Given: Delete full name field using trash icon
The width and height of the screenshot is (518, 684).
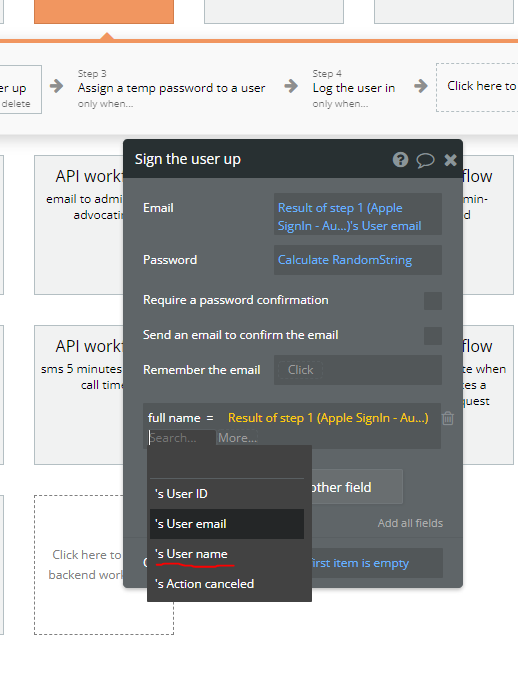Looking at the screenshot, I should [448, 418].
